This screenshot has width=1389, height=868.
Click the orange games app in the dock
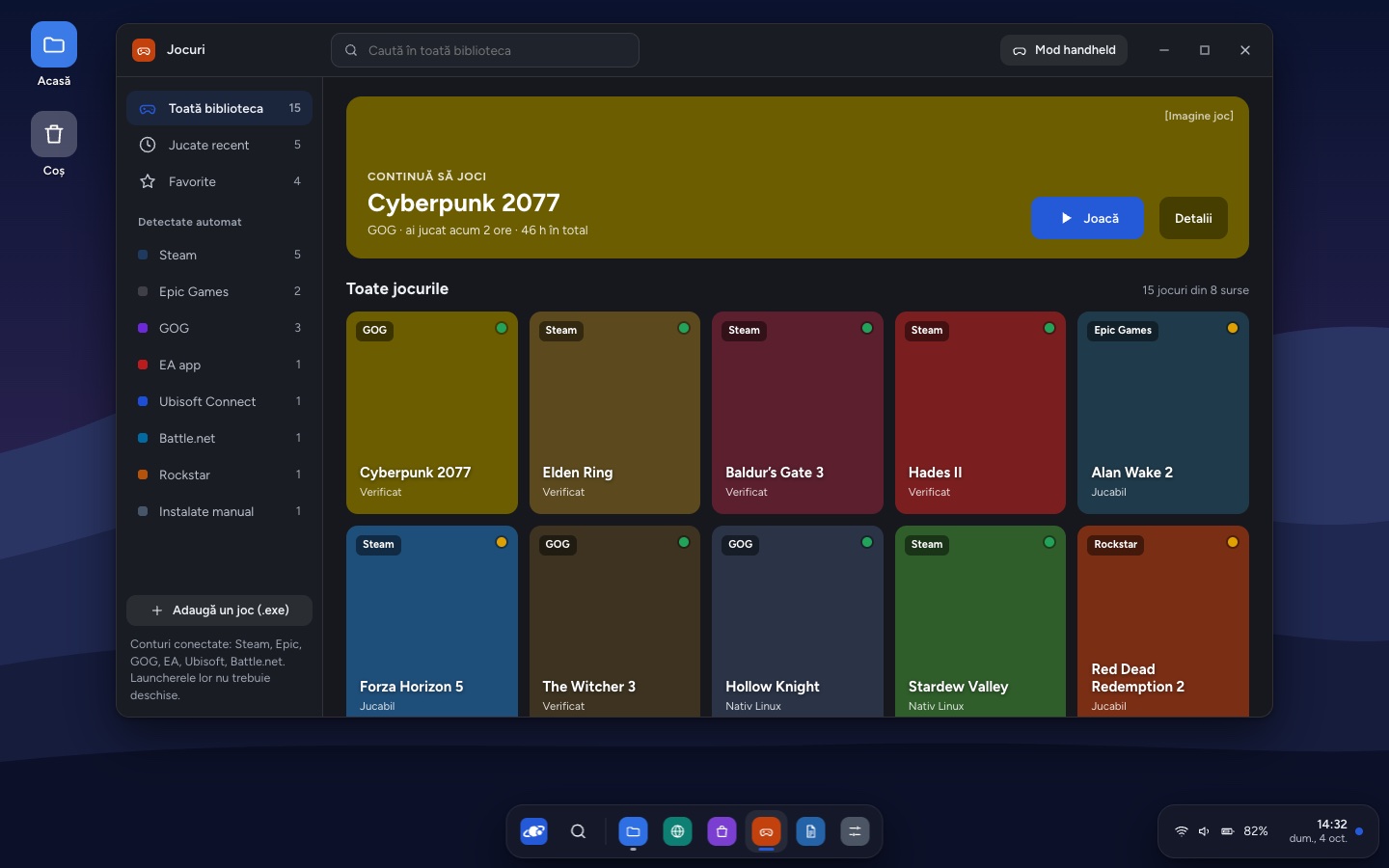point(767,831)
